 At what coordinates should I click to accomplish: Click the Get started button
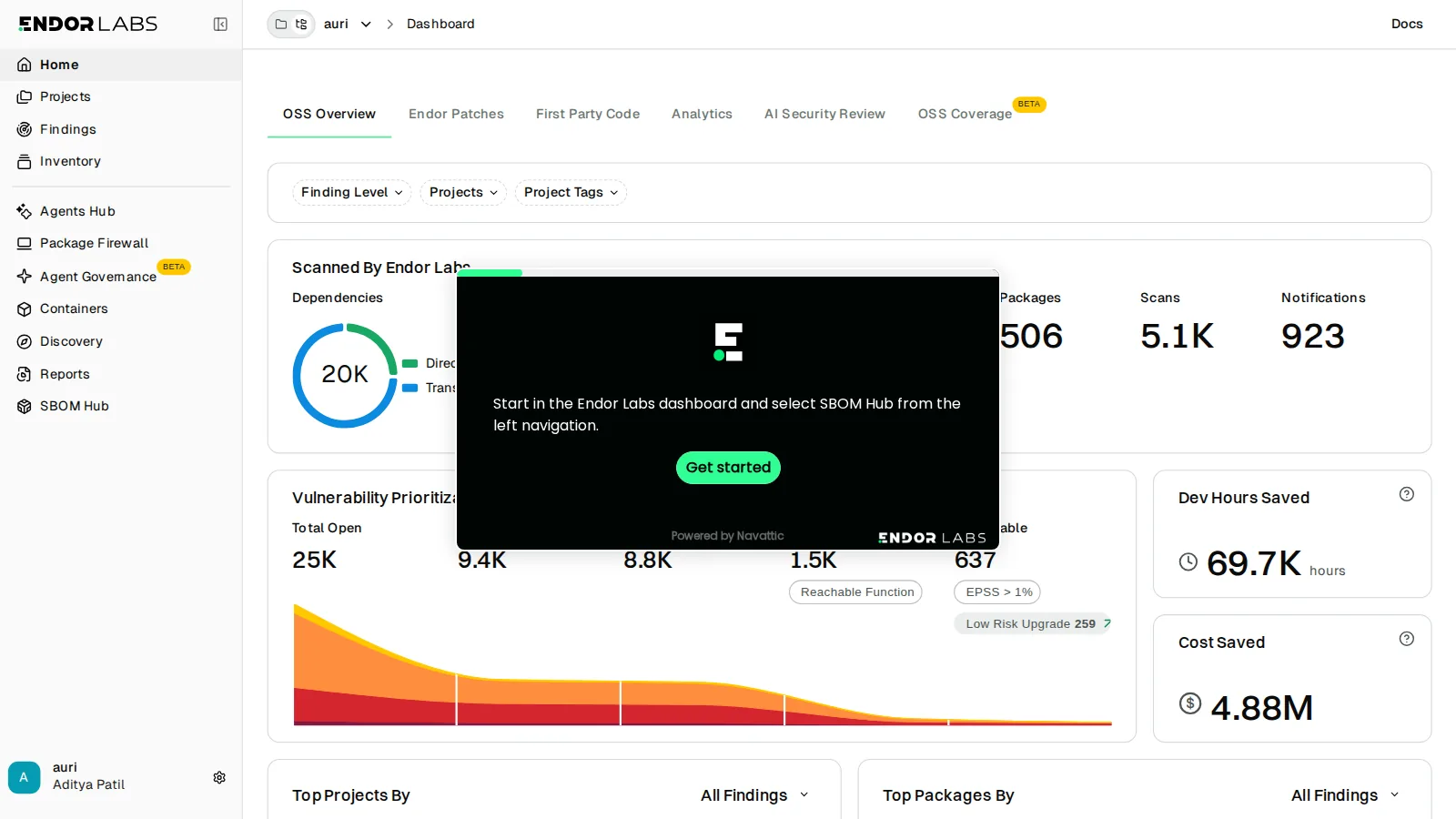click(728, 468)
